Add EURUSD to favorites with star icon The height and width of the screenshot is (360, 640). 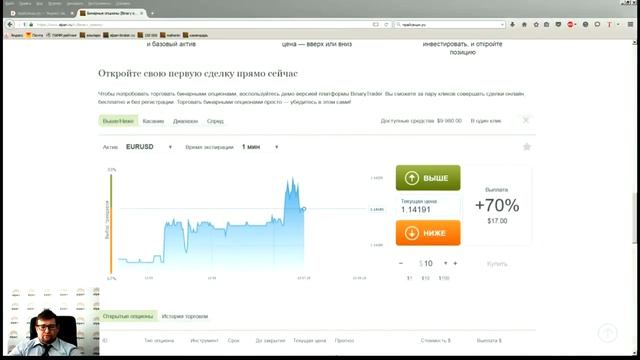pos(527,147)
